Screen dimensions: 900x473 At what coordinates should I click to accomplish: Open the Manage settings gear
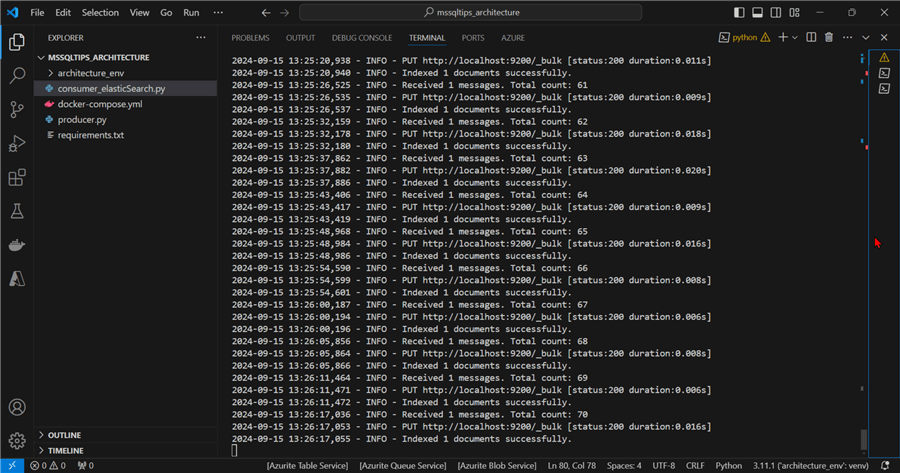(x=17, y=440)
